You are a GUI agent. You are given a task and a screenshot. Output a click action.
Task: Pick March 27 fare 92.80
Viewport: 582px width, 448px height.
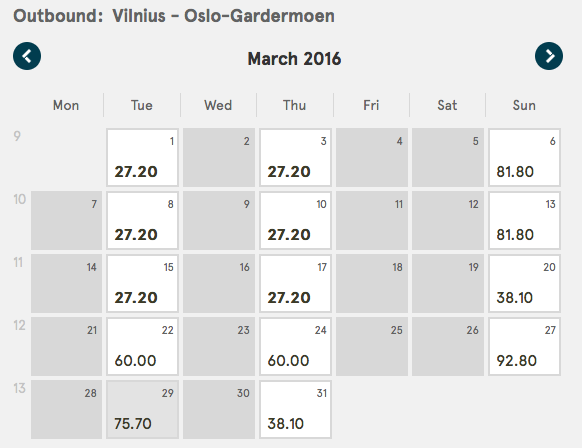[x=524, y=346]
